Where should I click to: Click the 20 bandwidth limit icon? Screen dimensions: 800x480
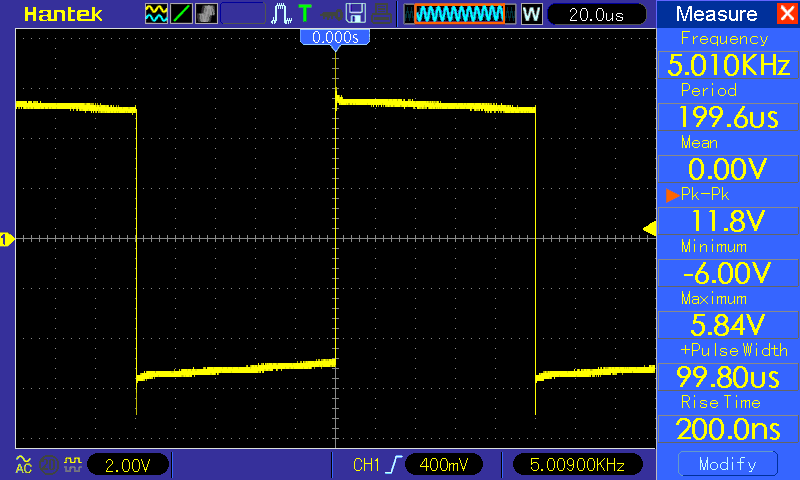(x=49, y=465)
